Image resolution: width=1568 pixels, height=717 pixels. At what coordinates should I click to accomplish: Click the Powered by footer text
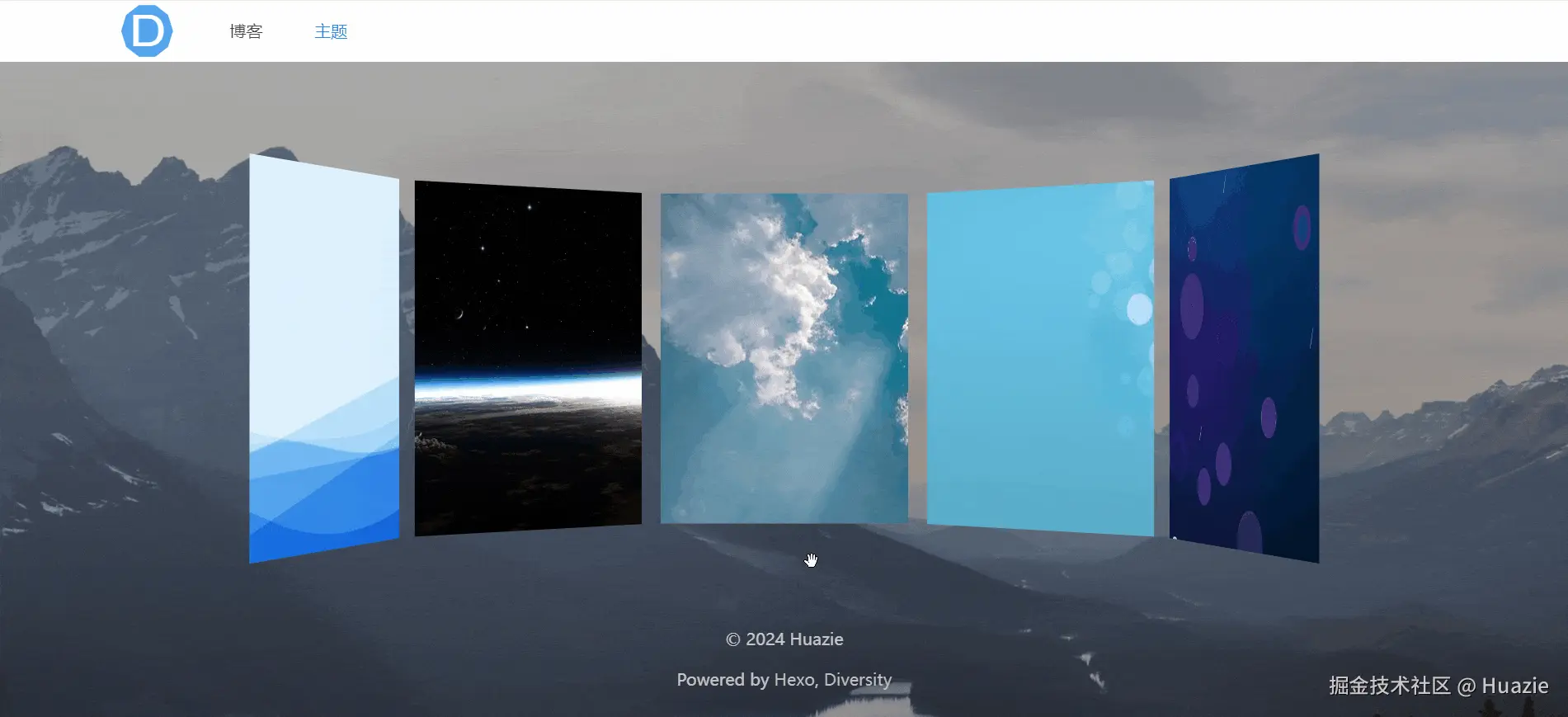723,680
